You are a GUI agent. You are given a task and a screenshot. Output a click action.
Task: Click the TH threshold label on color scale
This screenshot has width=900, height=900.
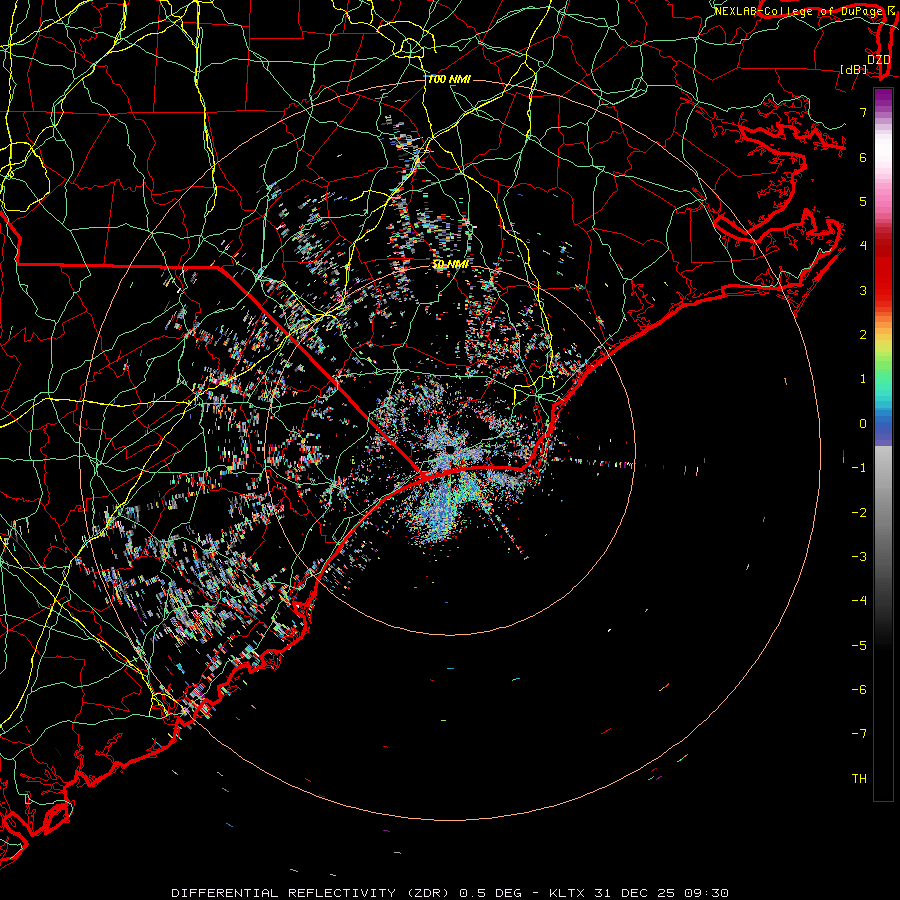(x=859, y=779)
